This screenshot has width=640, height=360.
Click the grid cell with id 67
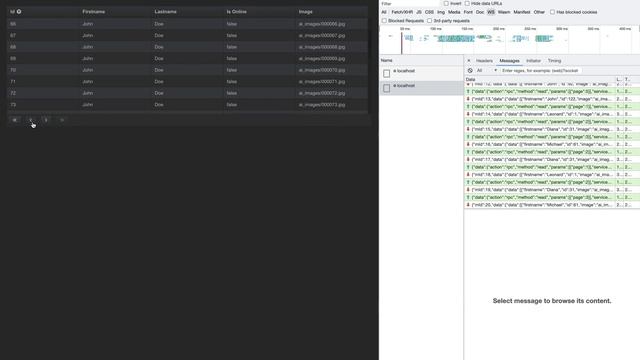[43, 36]
